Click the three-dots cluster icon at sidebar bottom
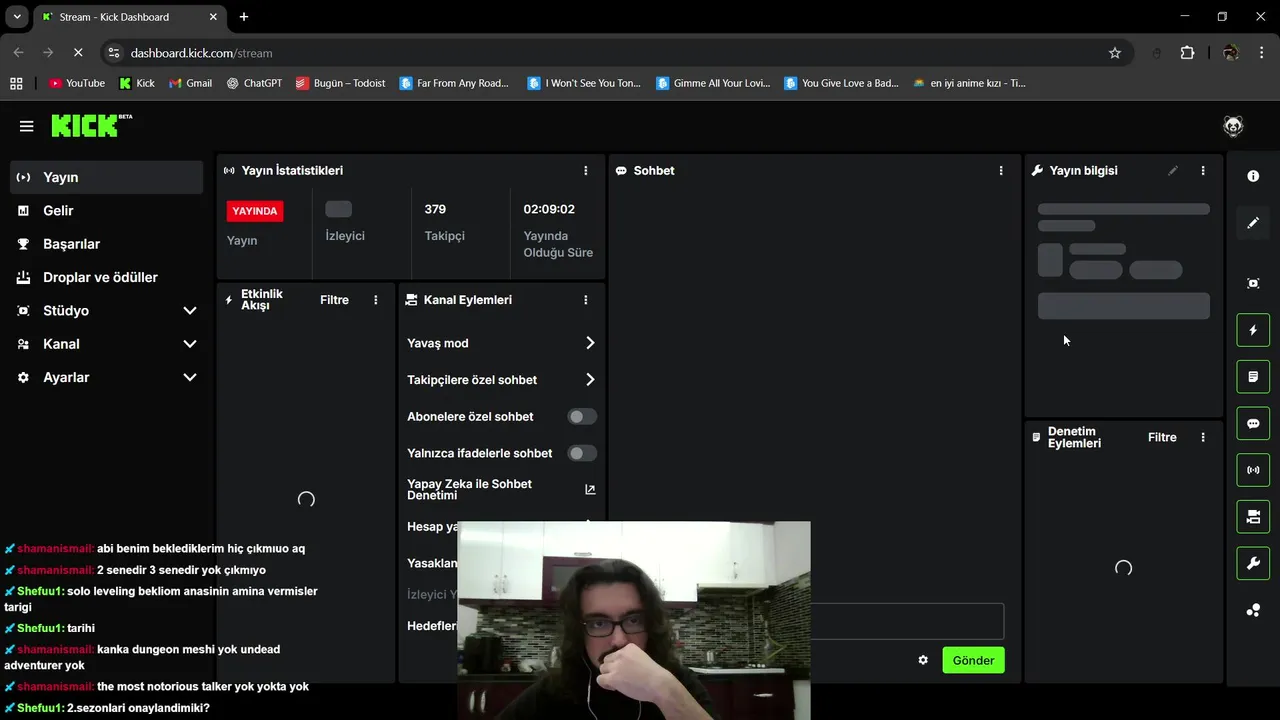The width and height of the screenshot is (1280, 720). pos(1253,610)
